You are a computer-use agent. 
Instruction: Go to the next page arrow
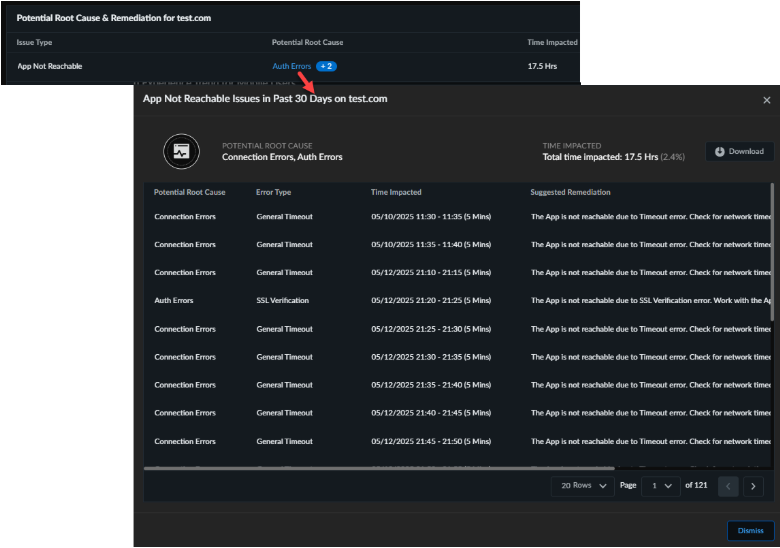(x=753, y=486)
